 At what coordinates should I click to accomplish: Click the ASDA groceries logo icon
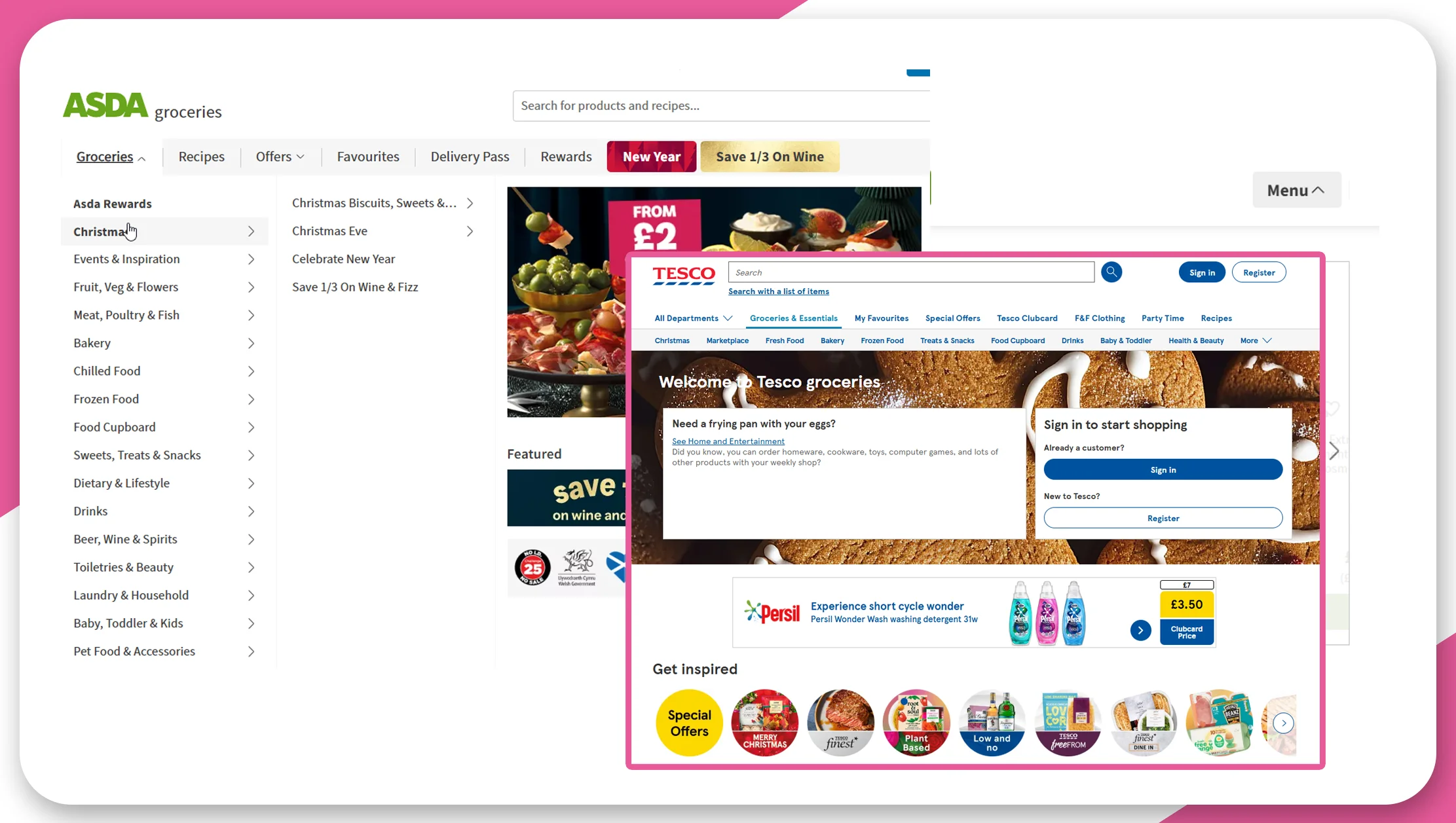[x=140, y=108]
